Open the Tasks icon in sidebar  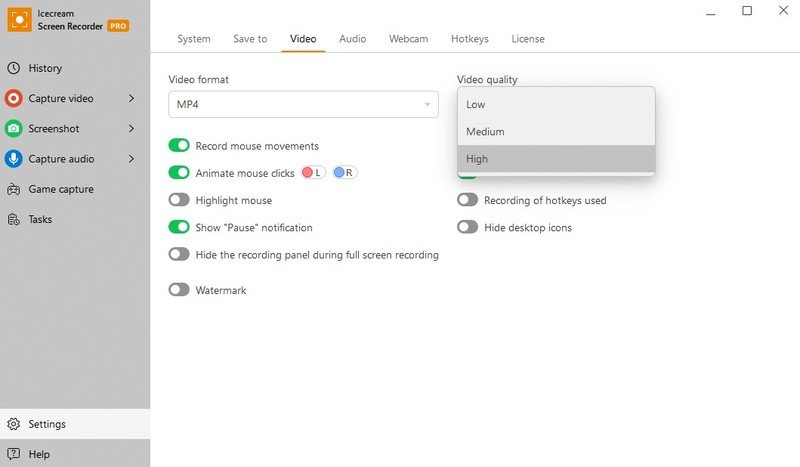[14, 219]
